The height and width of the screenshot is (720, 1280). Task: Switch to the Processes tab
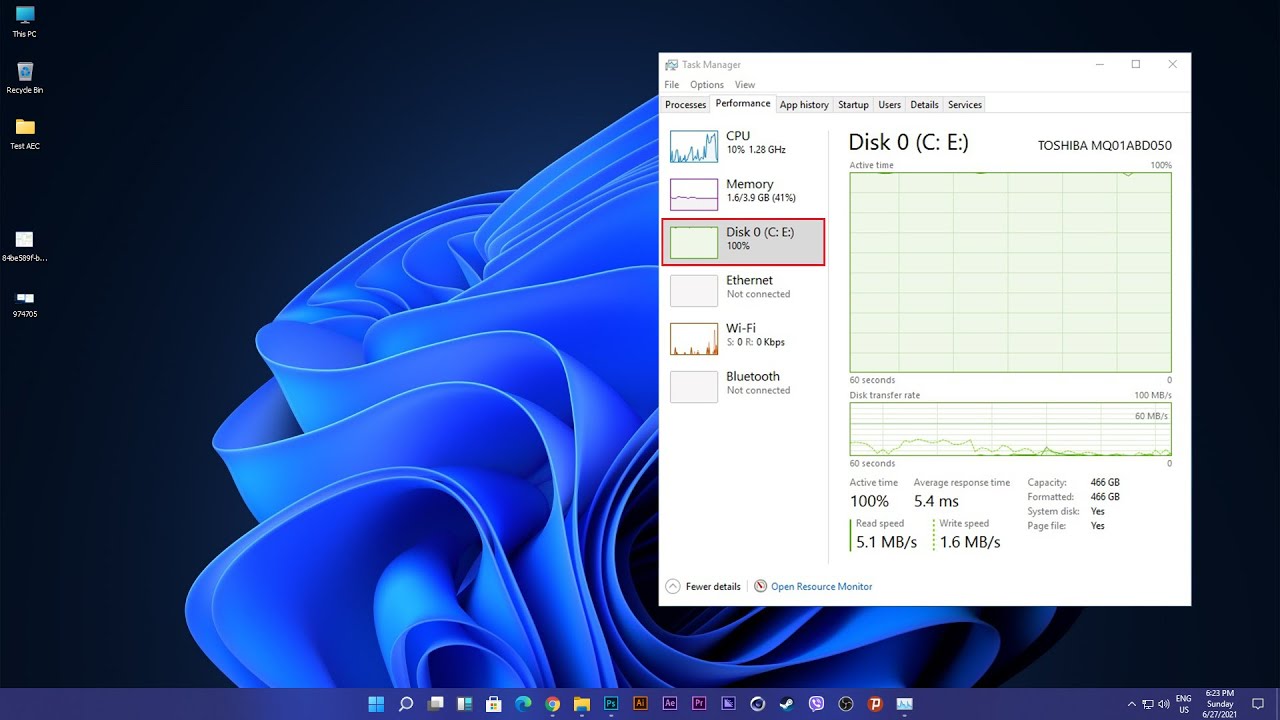(x=686, y=105)
